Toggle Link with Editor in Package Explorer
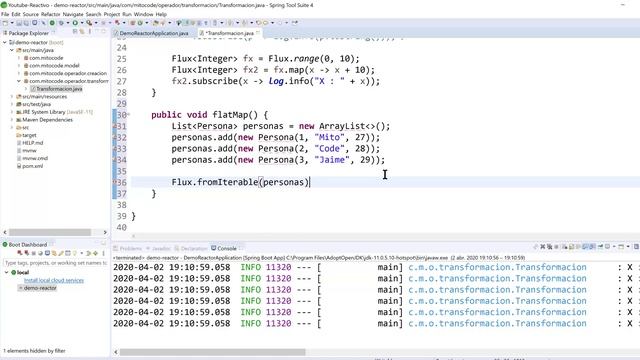Viewport: 640px width, 360px height. point(82,32)
